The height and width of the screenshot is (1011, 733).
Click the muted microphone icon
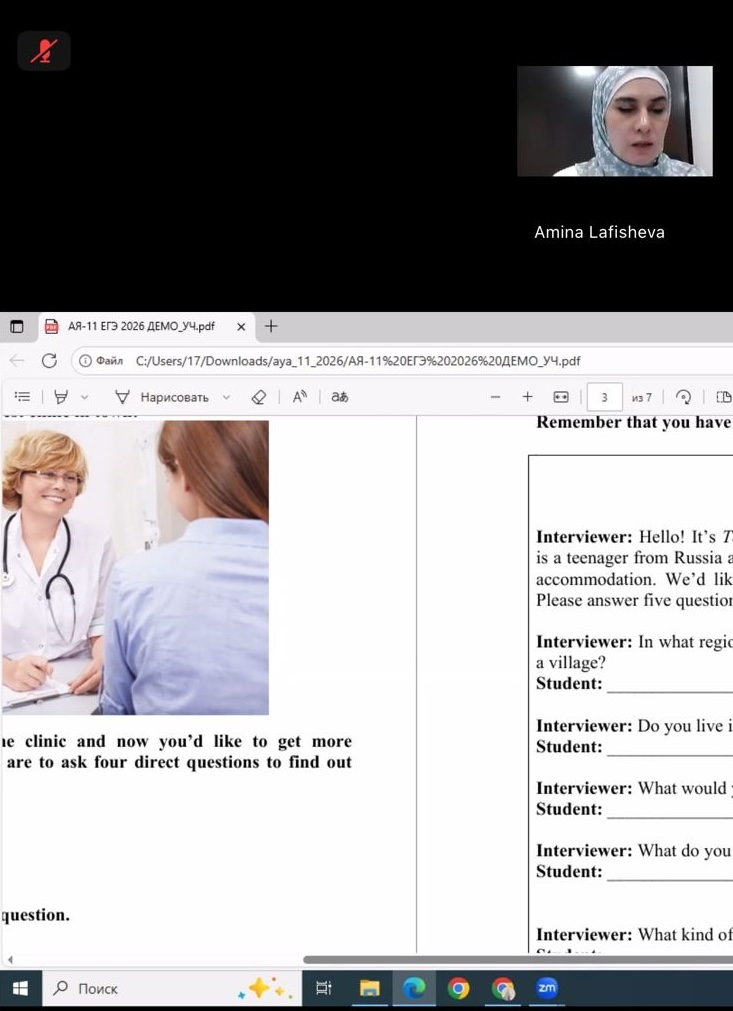pyautogui.click(x=44, y=51)
